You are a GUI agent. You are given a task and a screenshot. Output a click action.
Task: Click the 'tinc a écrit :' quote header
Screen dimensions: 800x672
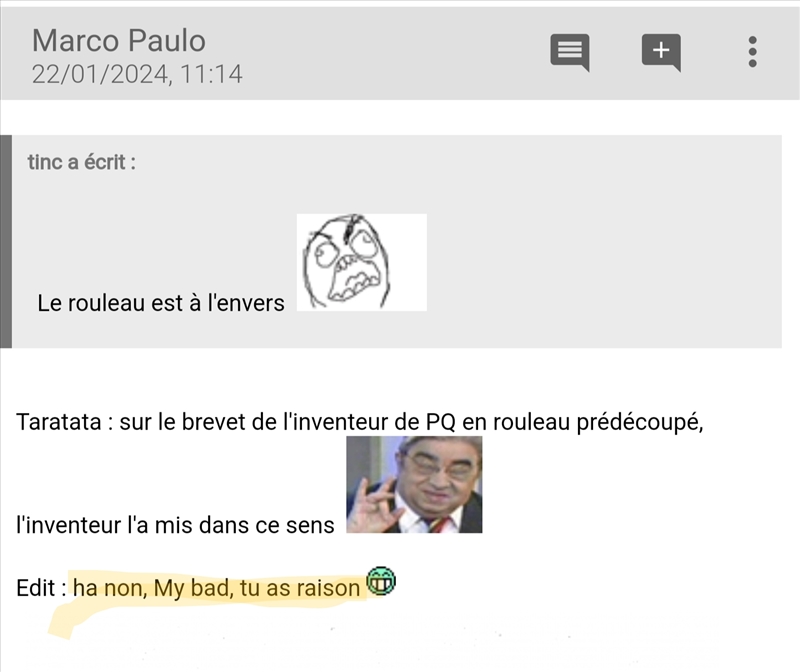point(82,162)
